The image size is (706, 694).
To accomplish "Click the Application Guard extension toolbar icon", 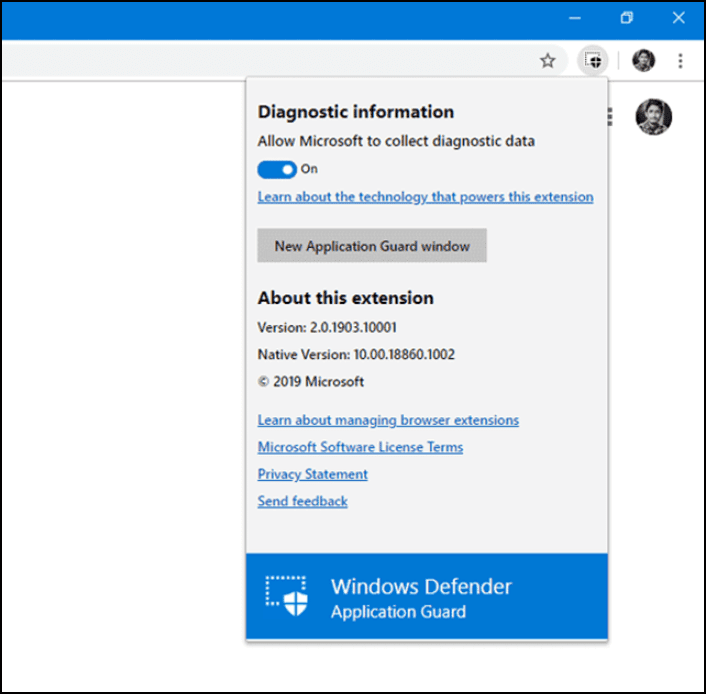I will (x=593, y=60).
